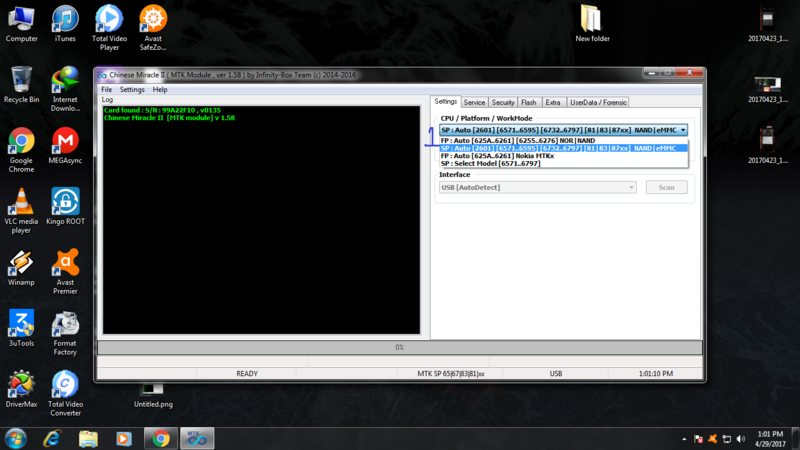800x450 pixels.
Task: Click the Chrome icon in the taskbar
Action: 160,438
